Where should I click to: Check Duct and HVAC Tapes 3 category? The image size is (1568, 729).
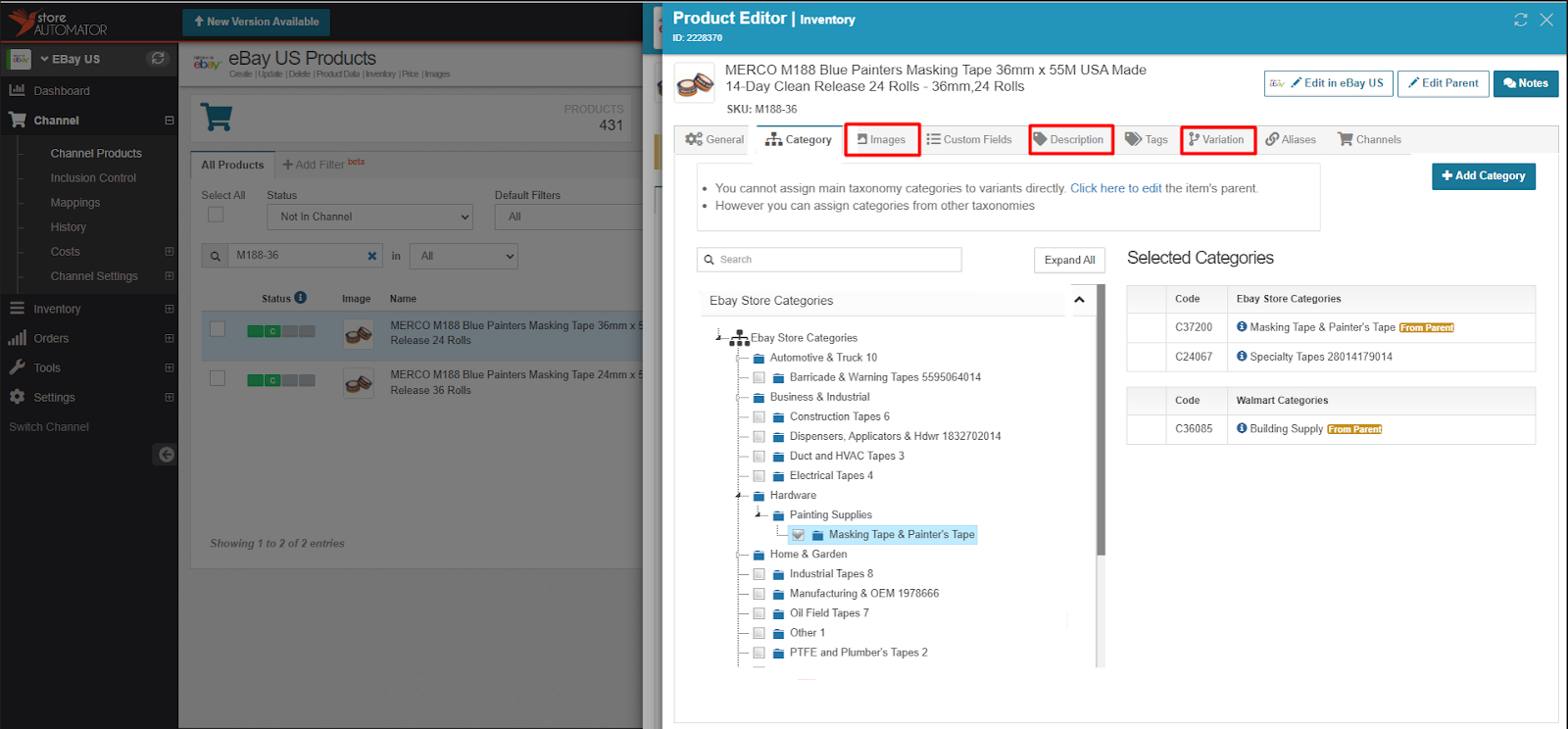(x=759, y=456)
